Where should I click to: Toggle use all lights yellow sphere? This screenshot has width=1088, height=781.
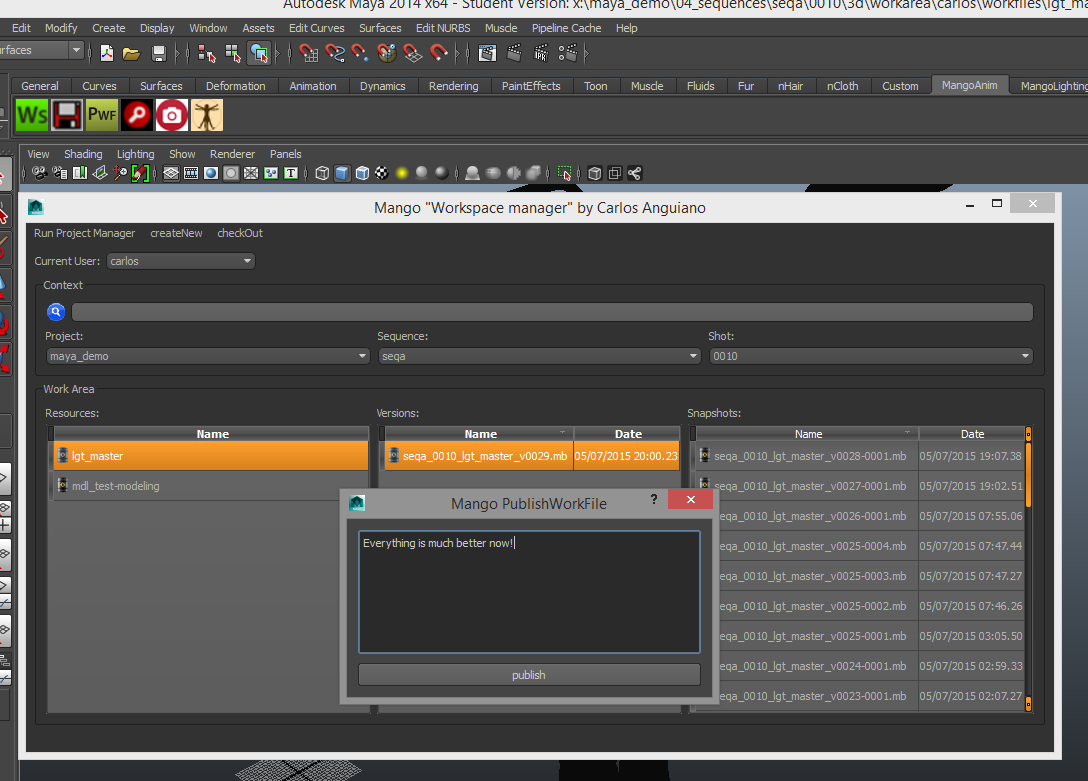[x=402, y=173]
